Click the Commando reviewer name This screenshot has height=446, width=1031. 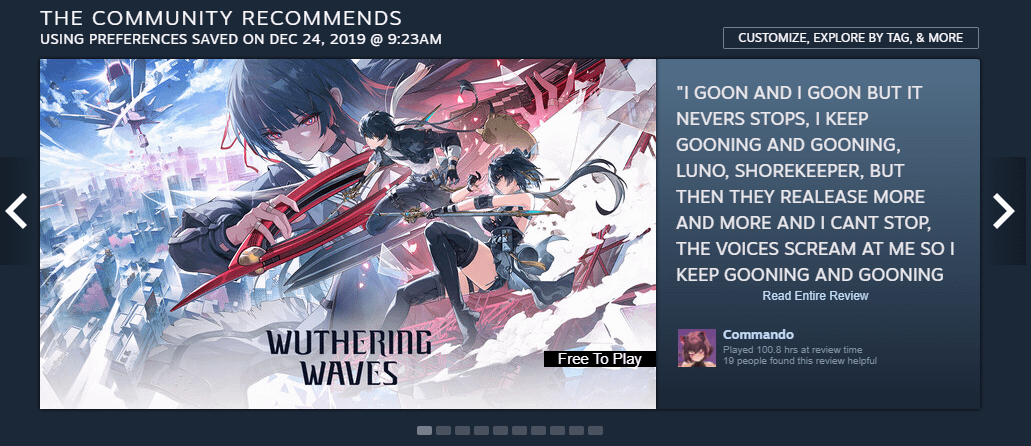pos(758,335)
